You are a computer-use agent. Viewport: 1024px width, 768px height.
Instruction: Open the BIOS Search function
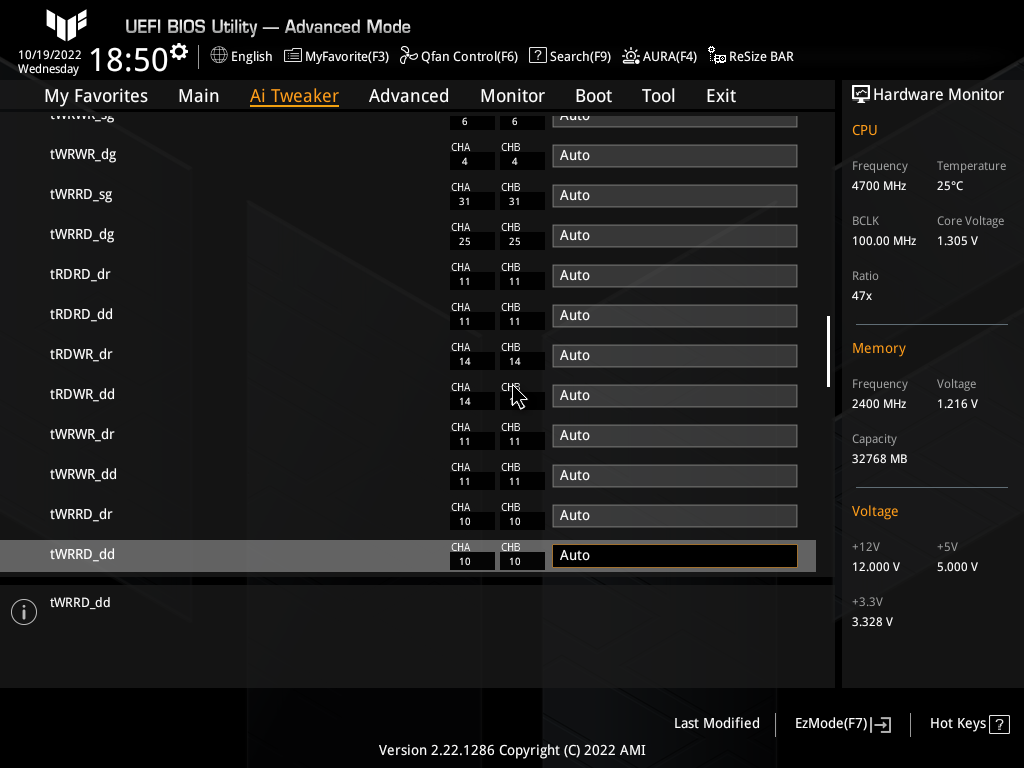(x=569, y=56)
